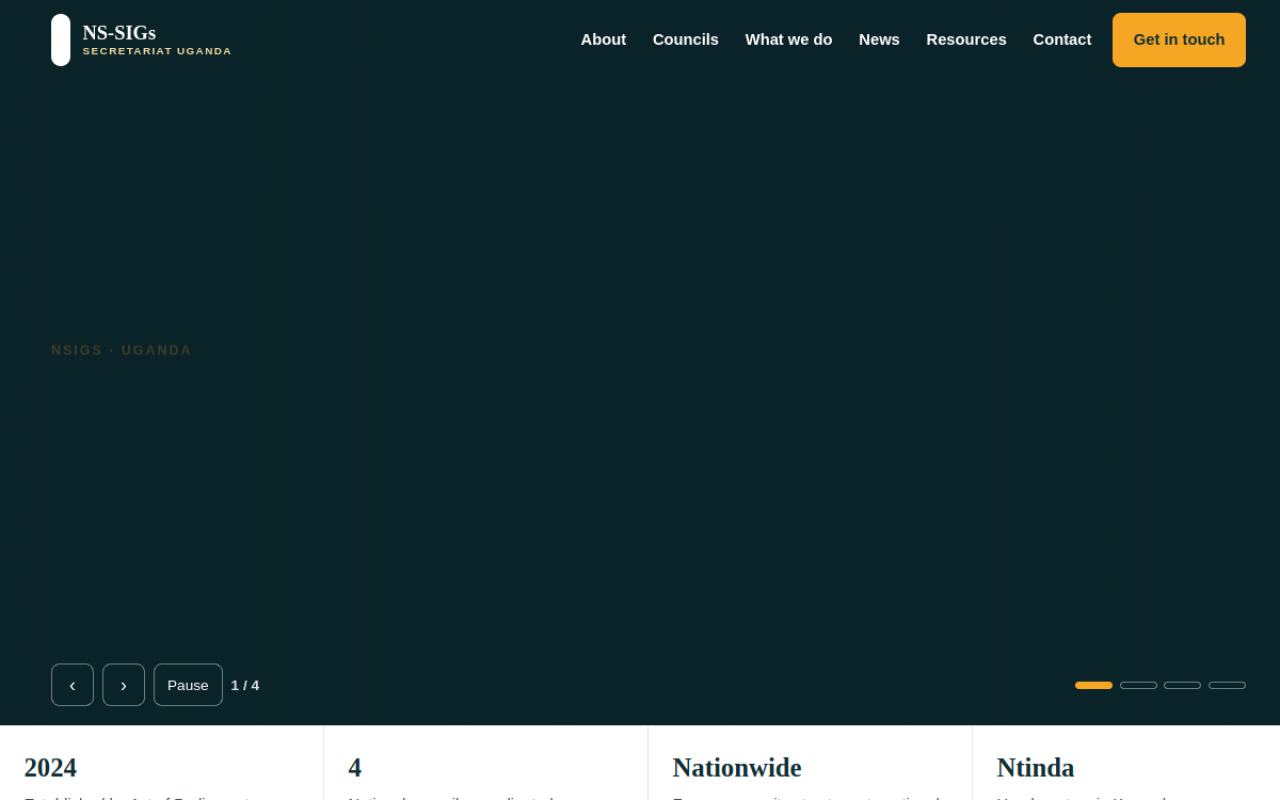
Task: Pause the hero slideshow
Action: pyautogui.click(x=188, y=685)
